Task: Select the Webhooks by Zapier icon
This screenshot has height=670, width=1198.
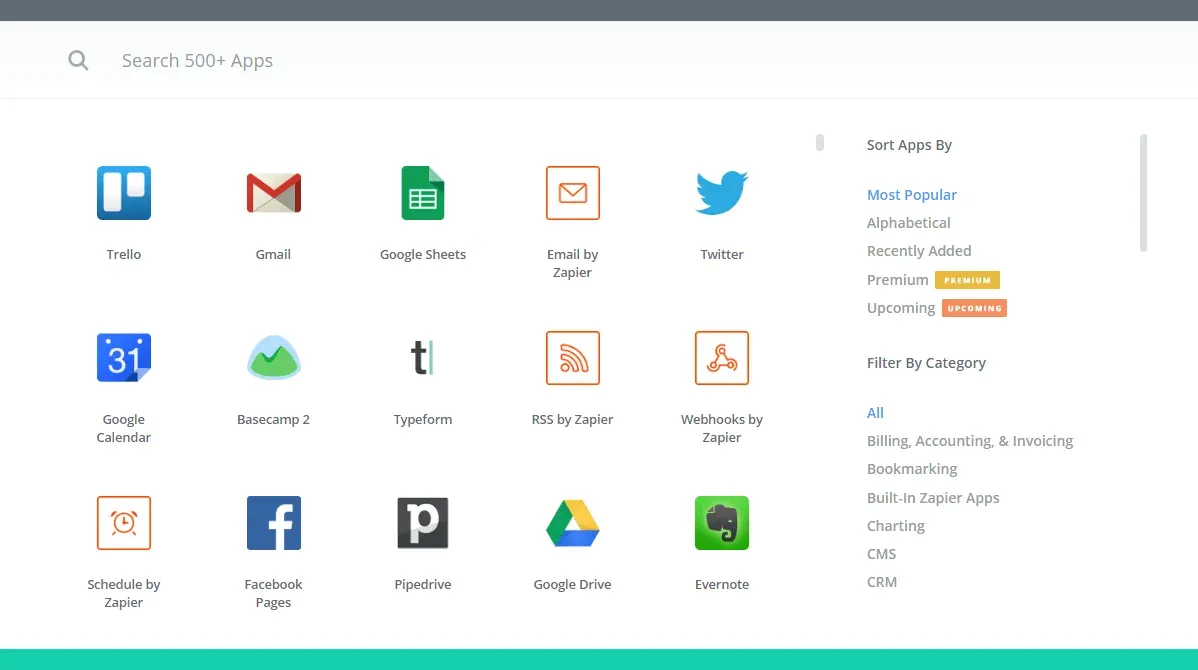Action: (x=721, y=358)
